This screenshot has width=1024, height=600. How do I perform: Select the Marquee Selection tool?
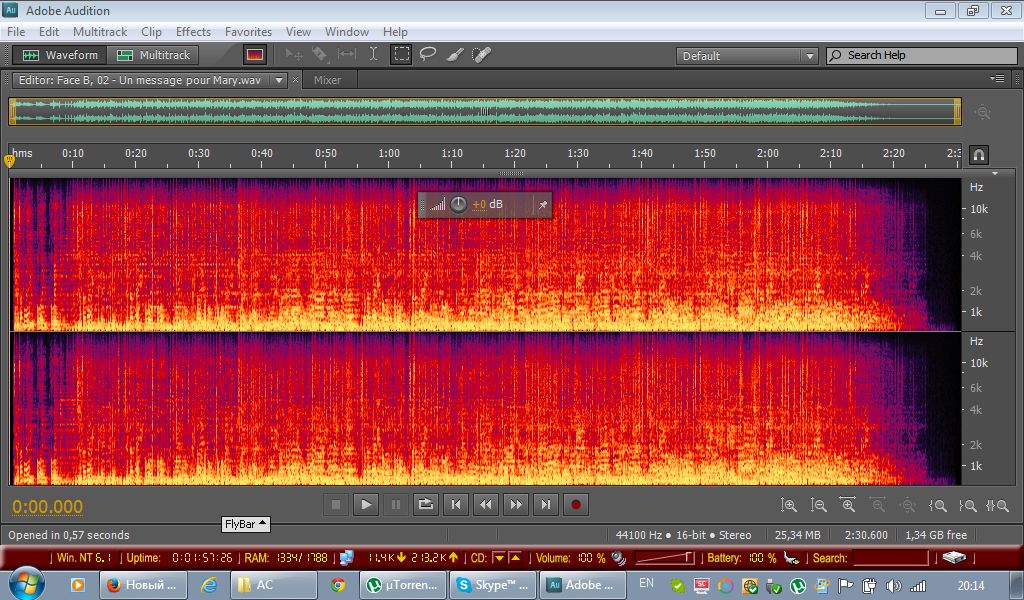coord(401,55)
